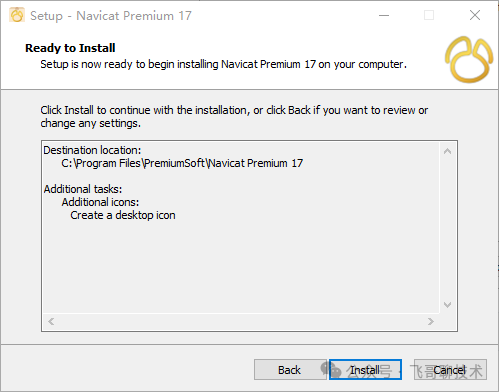Minimize the Setup window
Image resolution: width=499 pixels, height=392 pixels.
click(x=384, y=15)
